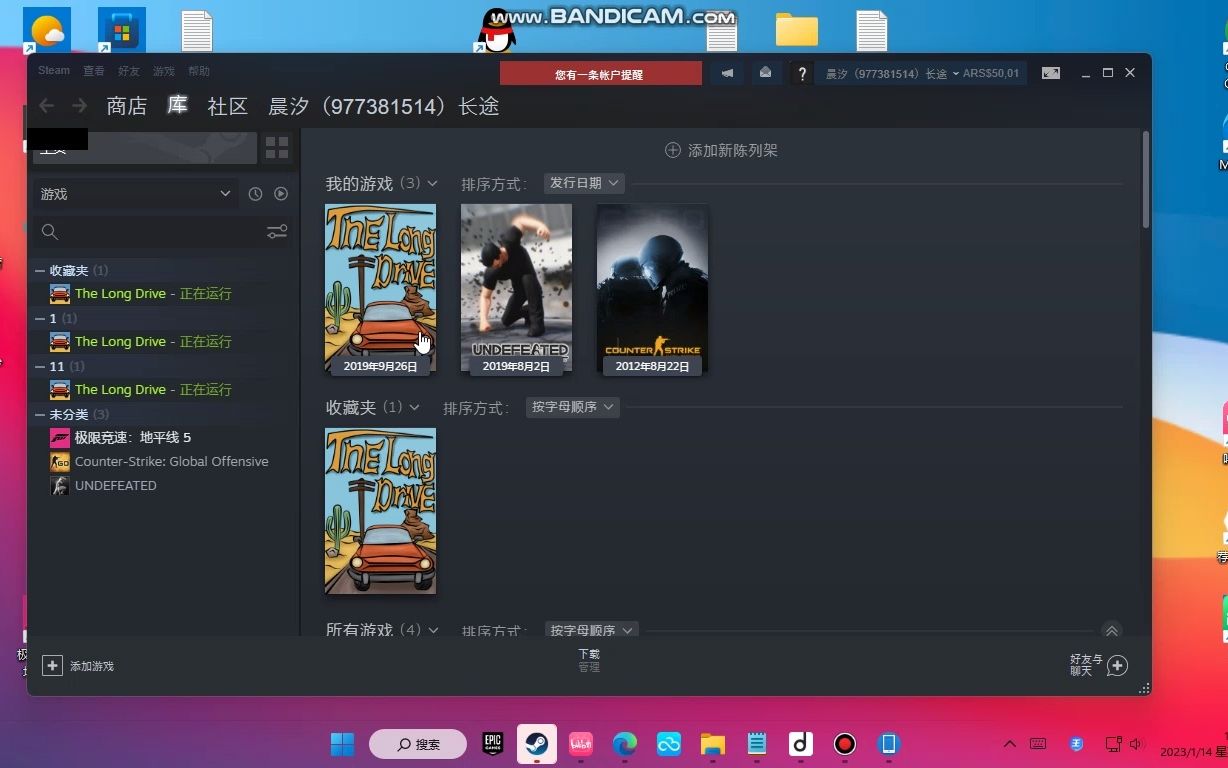Click the recent activity clock icon
Image resolution: width=1228 pixels, height=768 pixels.
[255, 193]
